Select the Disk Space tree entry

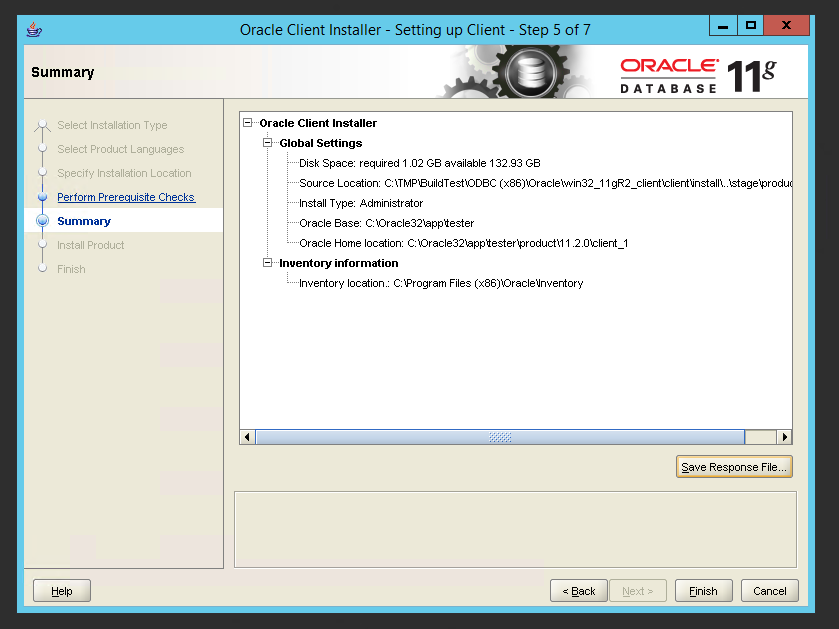pos(419,163)
